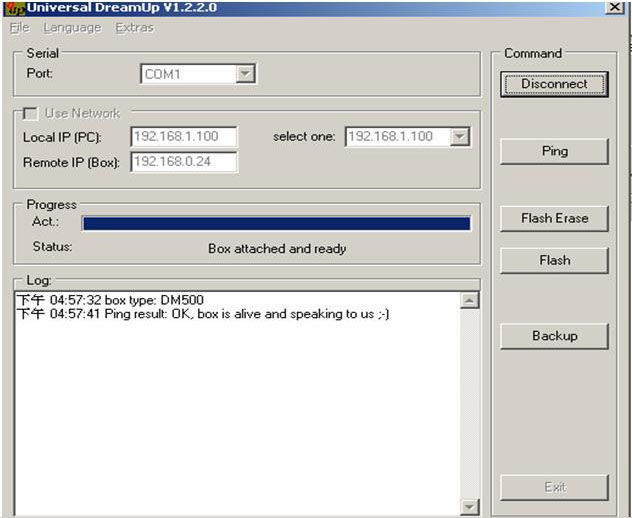
Task: Click the Backup button
Action: (x=554, y=336)
